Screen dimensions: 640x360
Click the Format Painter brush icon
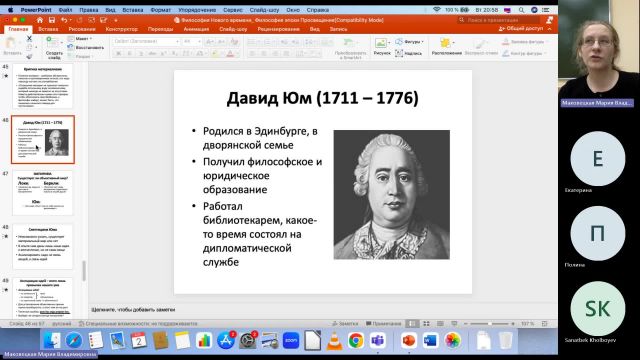click(29, 56)
